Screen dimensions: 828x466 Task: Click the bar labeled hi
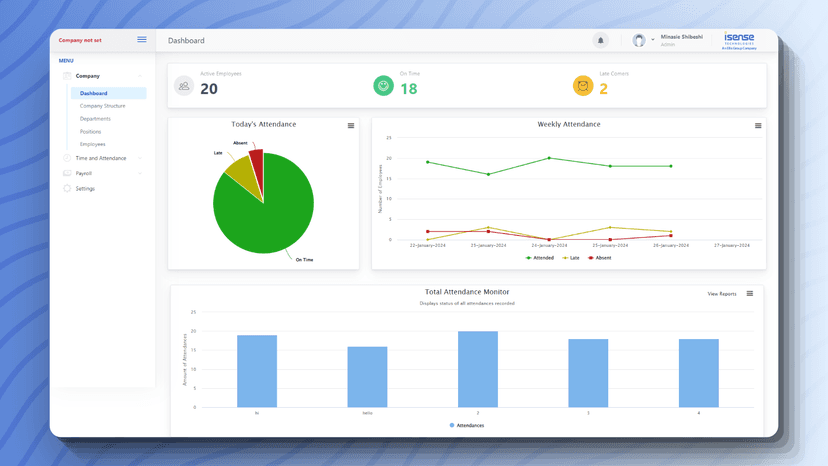click(x=257, y=371)
